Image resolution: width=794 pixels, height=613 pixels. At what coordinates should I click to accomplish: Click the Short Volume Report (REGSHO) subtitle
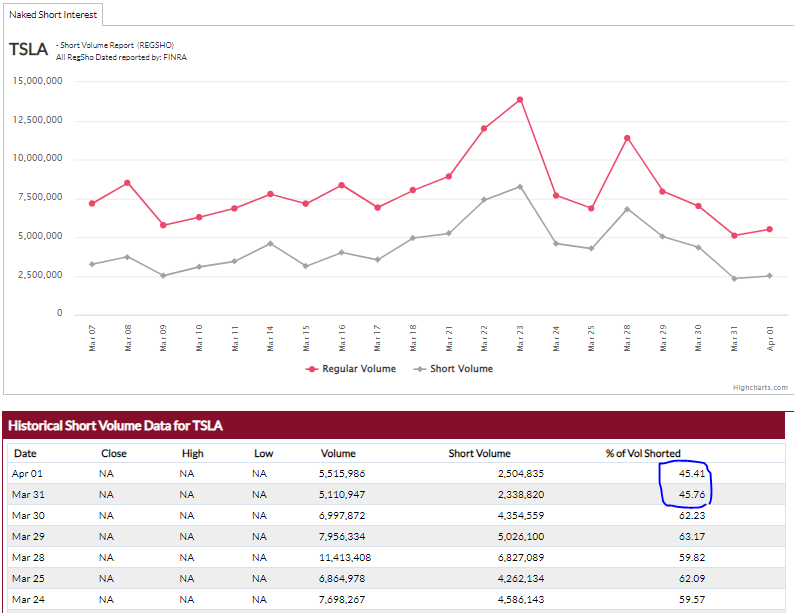tap(115, 45)
